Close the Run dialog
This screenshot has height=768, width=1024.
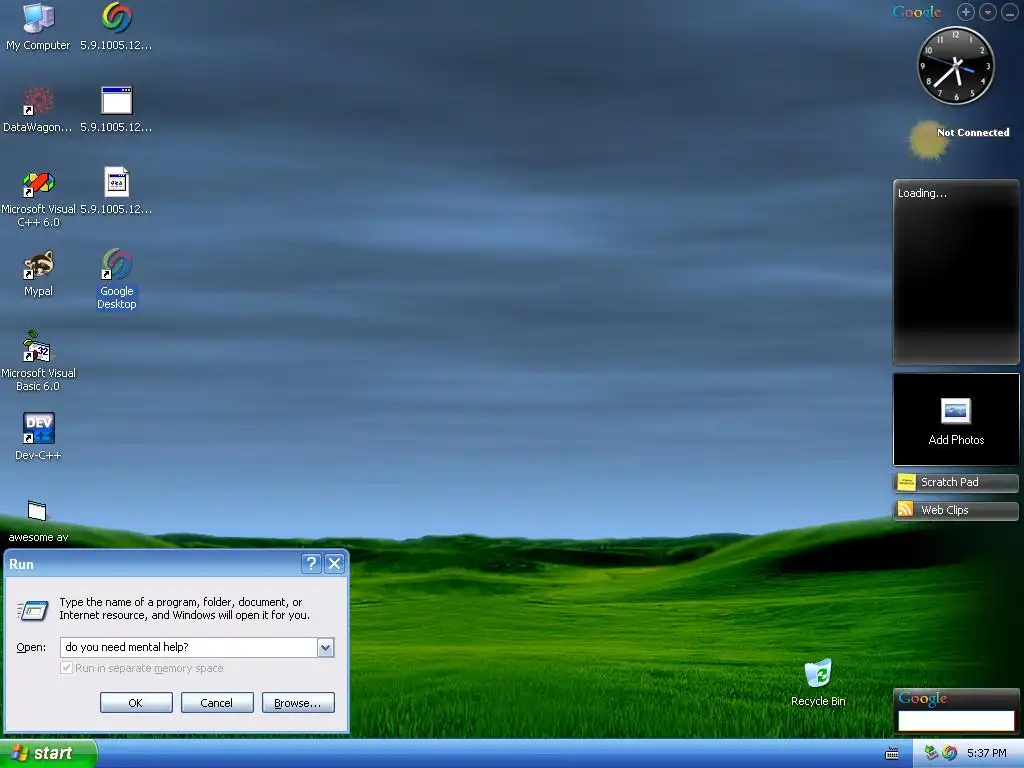334,564
